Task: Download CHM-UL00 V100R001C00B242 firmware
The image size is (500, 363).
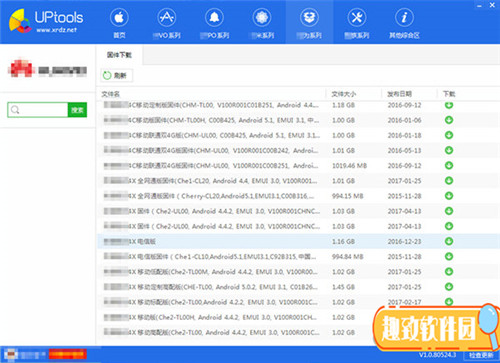Action: pos(449,150)
